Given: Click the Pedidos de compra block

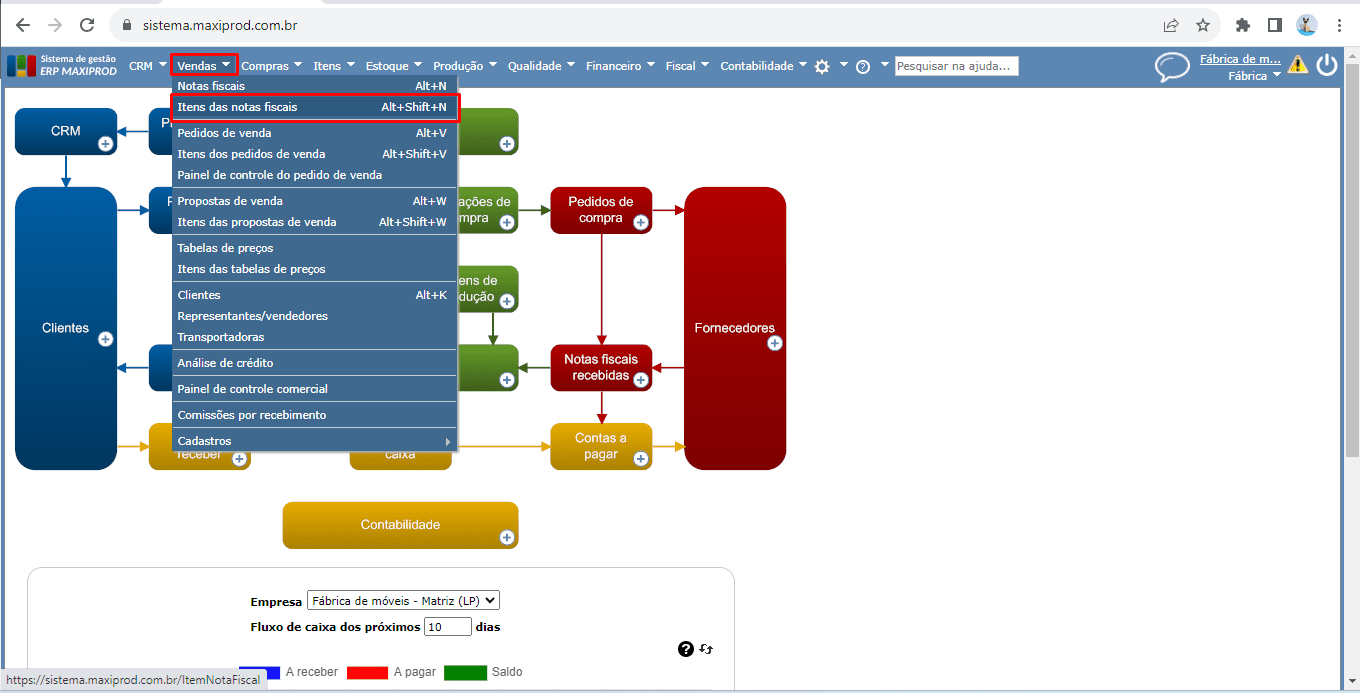Looking at the screenshot, I should pyautogui.click(x=601, y=210).
